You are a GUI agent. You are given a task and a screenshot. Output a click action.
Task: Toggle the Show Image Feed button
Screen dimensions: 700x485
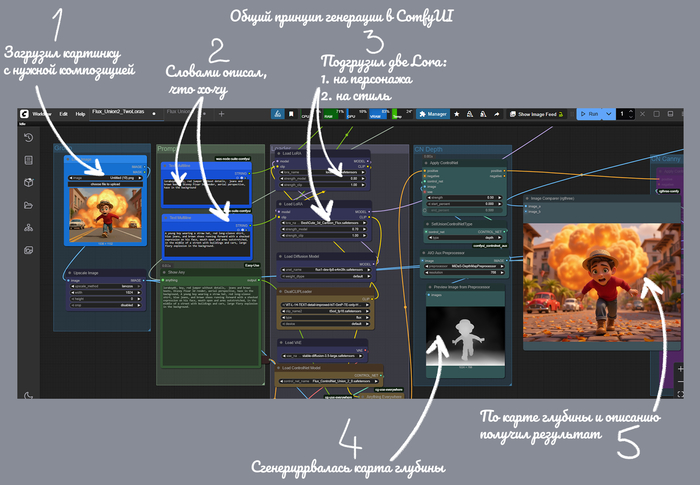click(x=538, y=114)
